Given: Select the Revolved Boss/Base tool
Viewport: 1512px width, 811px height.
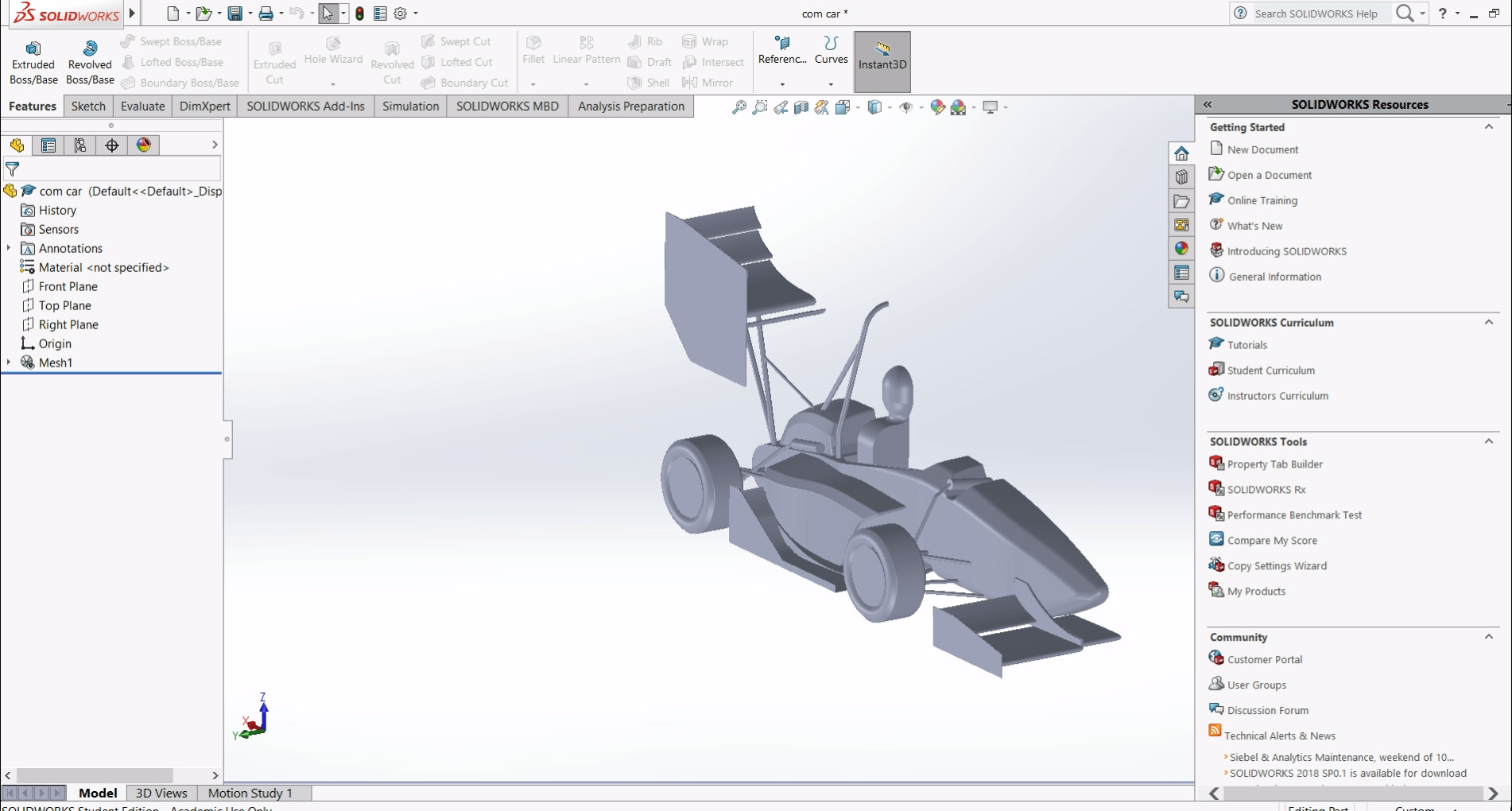Looking at the screenshot, I should (90, 62).
